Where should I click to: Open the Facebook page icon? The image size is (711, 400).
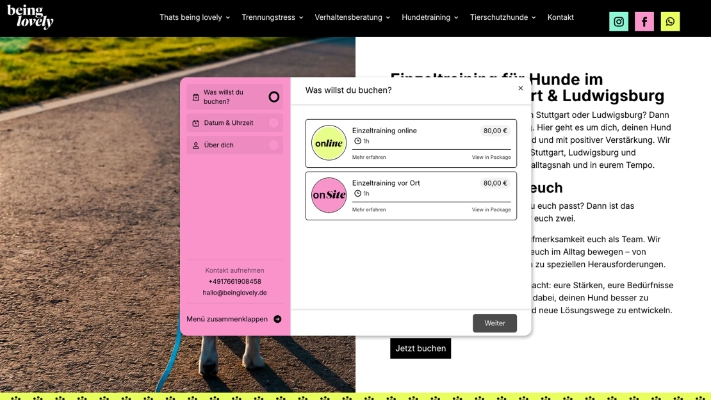pyautogui.click(x=645, y=21)
